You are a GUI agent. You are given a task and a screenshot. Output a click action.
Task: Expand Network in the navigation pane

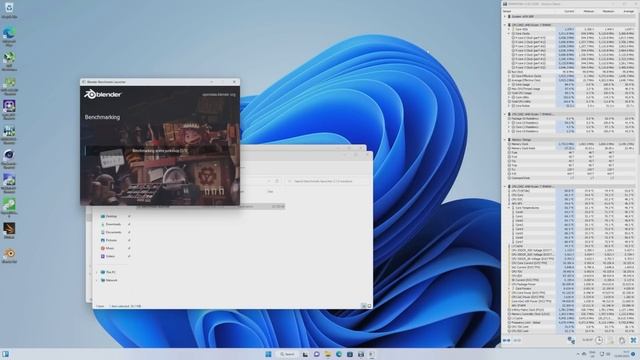pyautogui.click(x=97, y=280)
